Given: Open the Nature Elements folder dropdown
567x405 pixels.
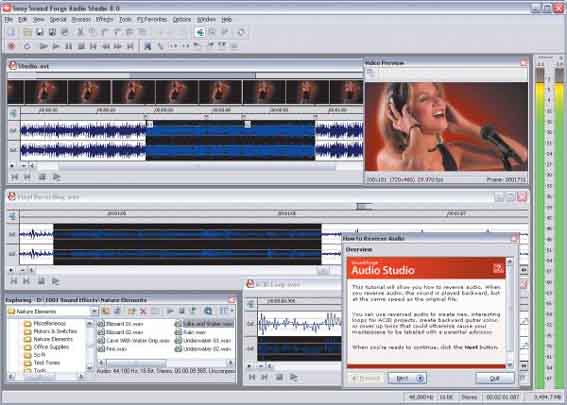Looking at the screenshot, I should (94, 311).
